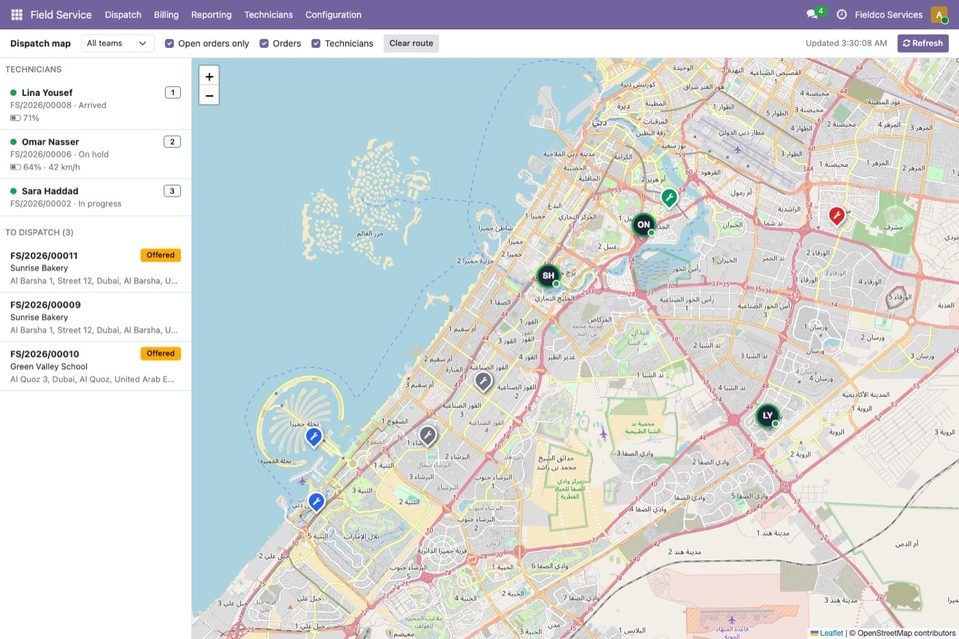Screen dimensions: 959x639
Task: Zoom in on the map
Action: (x=209, y=76)
